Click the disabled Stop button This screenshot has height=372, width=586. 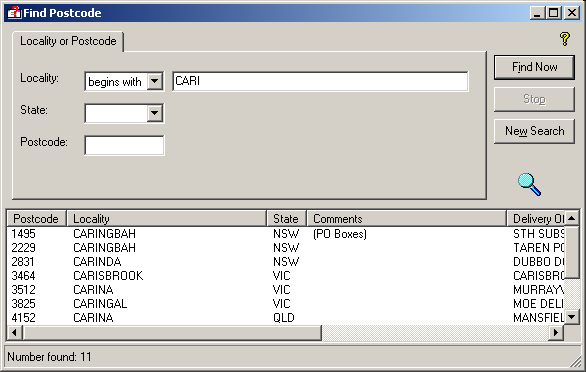coord(534,99)
